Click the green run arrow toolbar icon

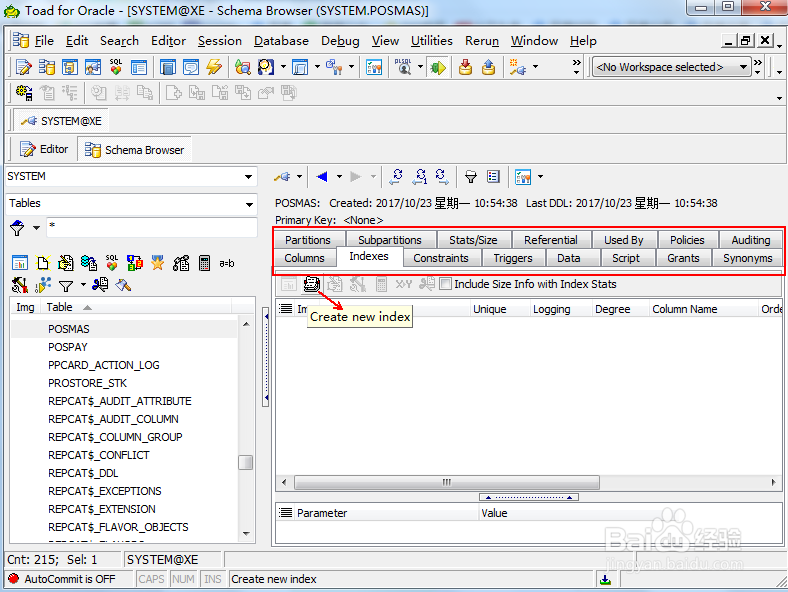(438, 67)
